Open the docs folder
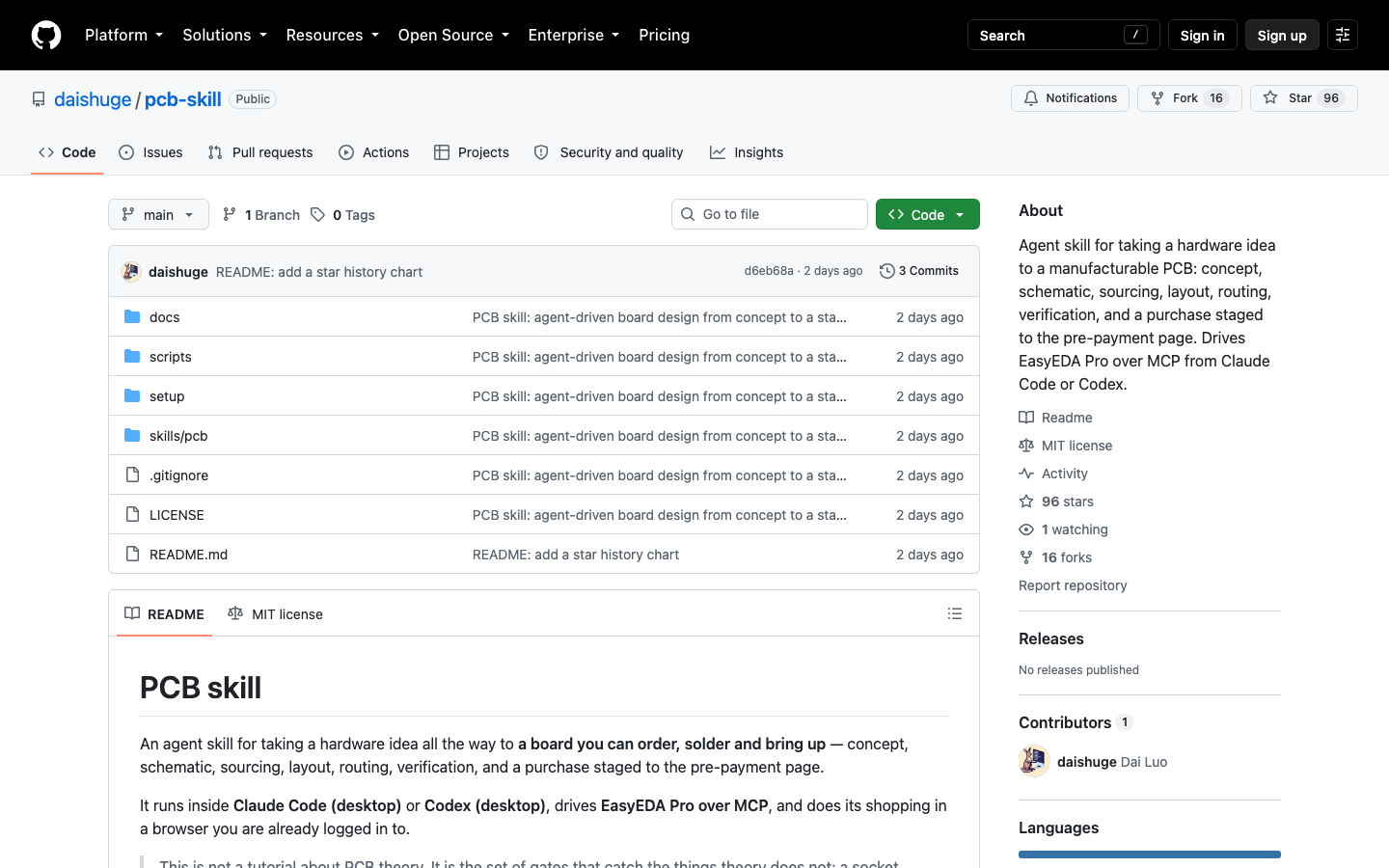 click(x=165, y=317)
